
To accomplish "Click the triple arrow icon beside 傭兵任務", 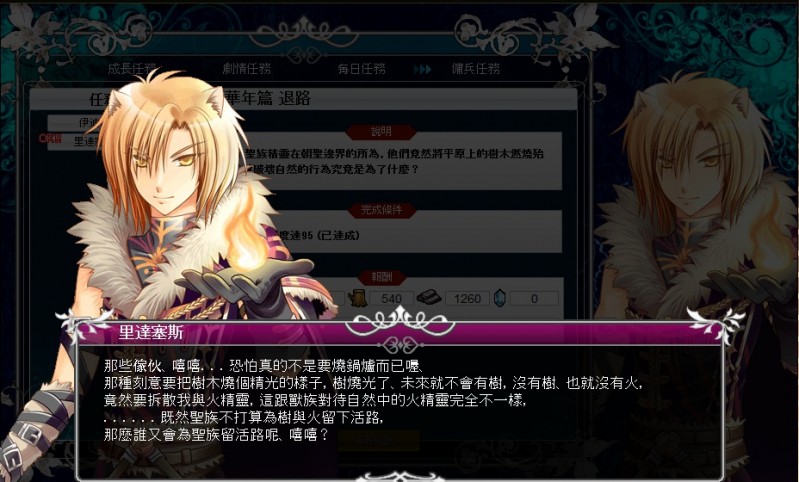I will point(422,69).
